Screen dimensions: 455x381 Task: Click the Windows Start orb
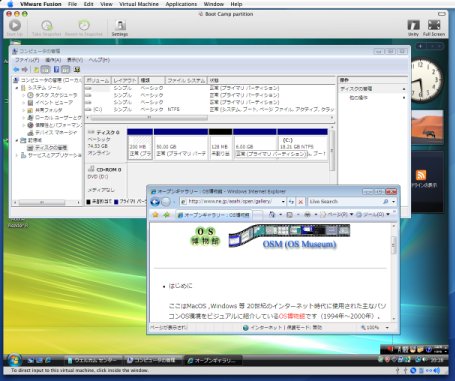click(14, 360)
